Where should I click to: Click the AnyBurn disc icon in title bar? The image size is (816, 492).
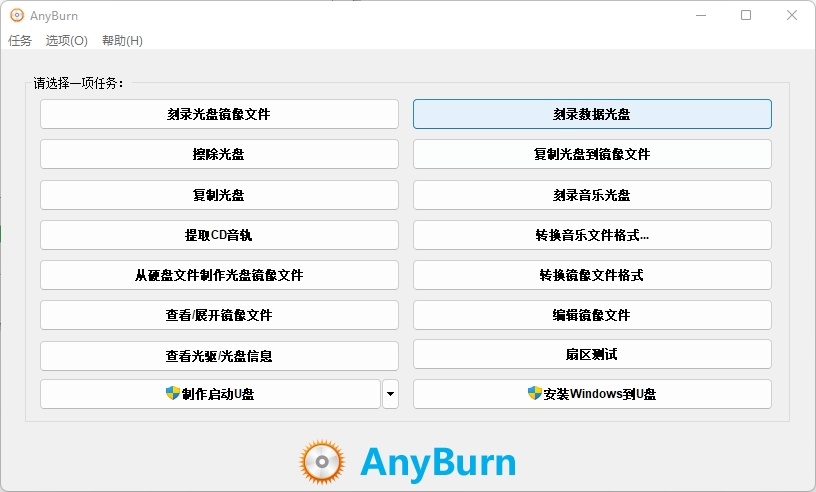pyautogui.click(x=17, y=16)
